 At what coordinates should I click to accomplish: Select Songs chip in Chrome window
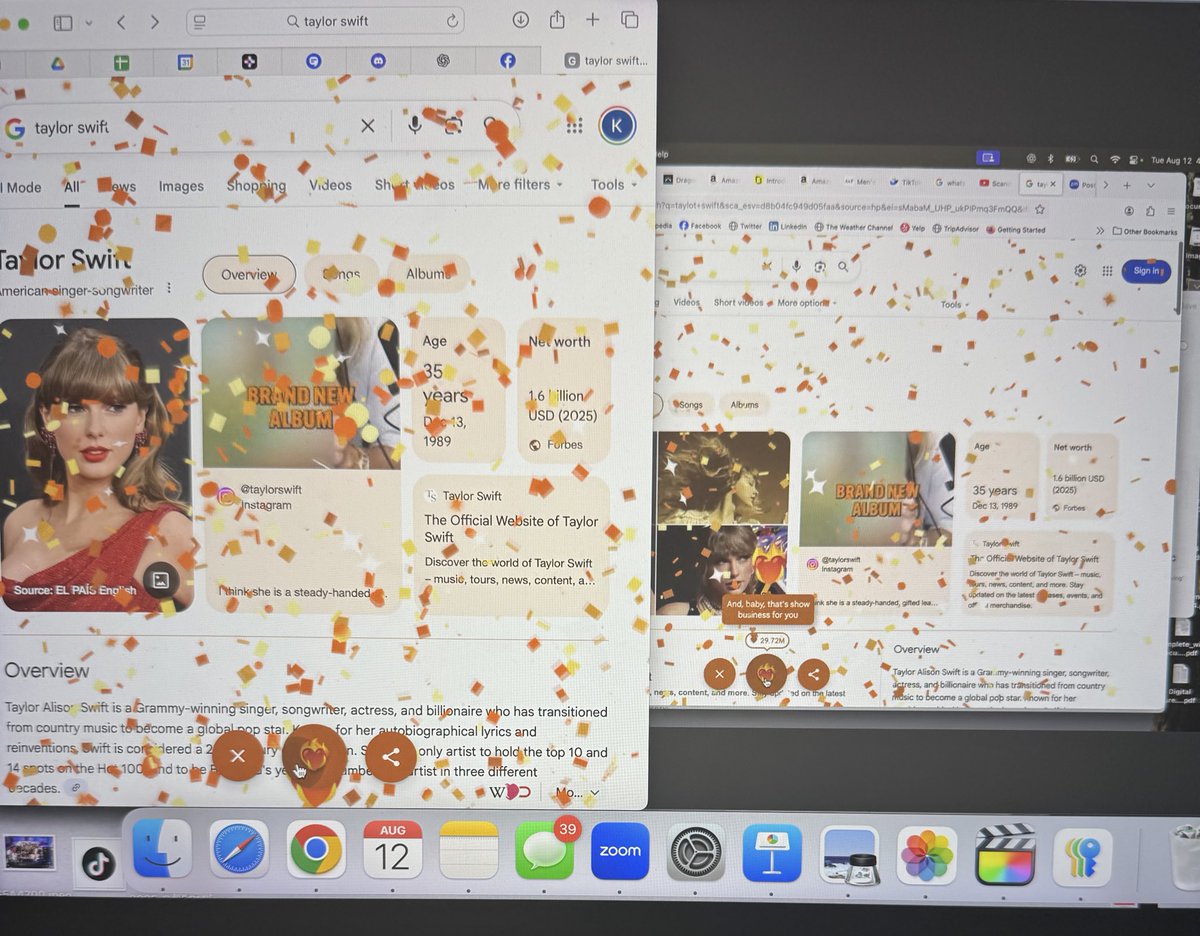click(690, 405)
